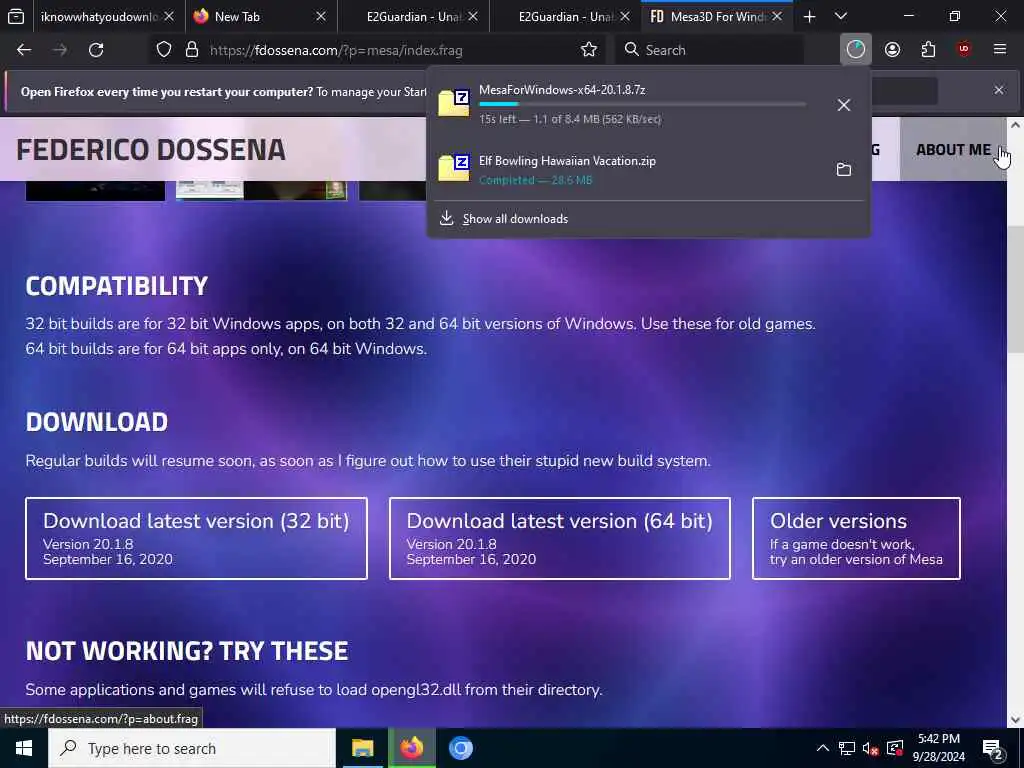
Task: Switch to the second E2Guardian tab
Action: tap(566, 17)
